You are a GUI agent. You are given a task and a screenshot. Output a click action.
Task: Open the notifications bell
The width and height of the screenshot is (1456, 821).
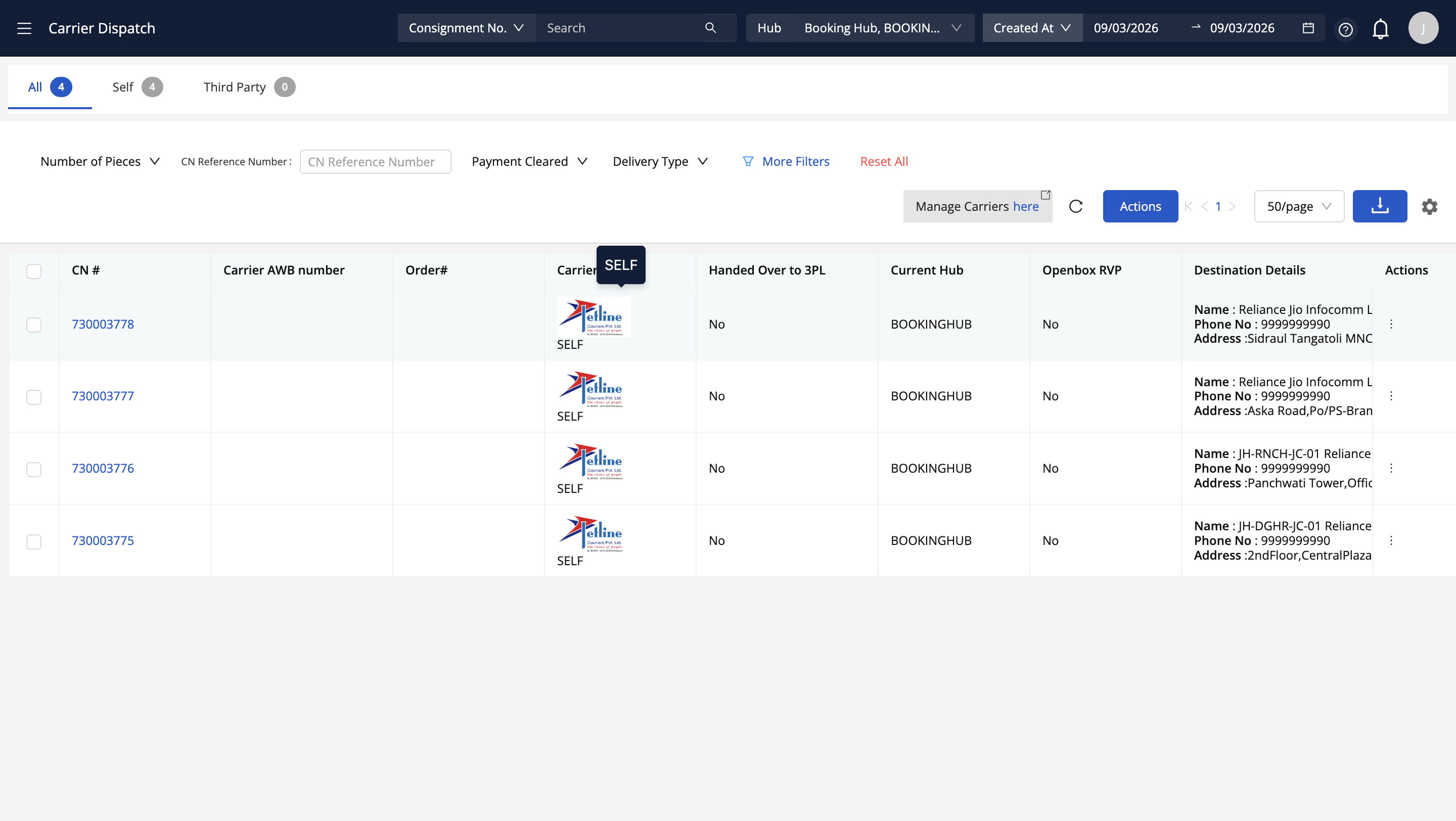[x=1380, y=29]
